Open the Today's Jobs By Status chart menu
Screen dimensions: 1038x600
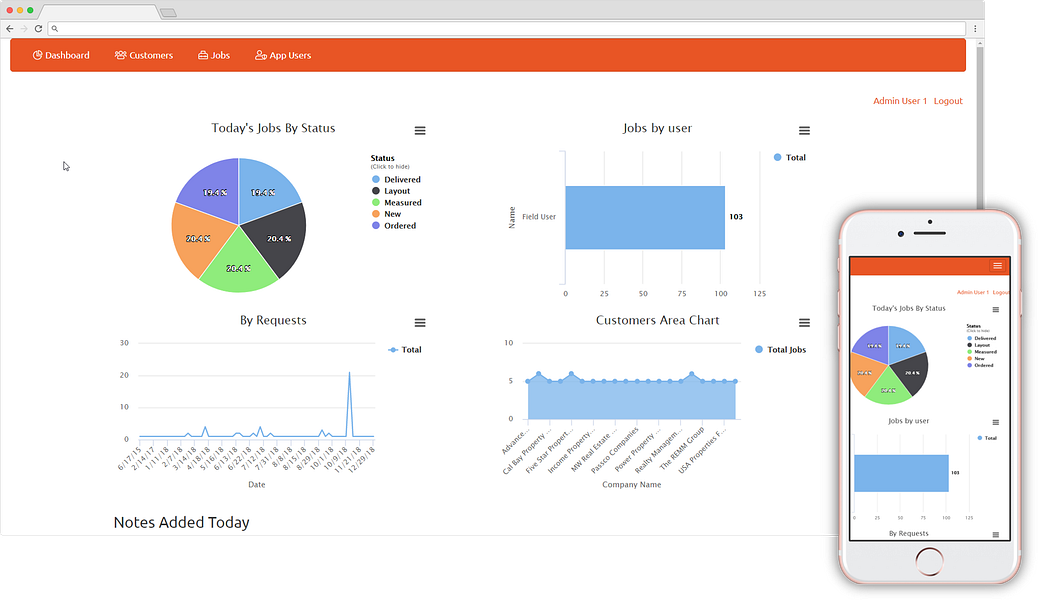420,130
